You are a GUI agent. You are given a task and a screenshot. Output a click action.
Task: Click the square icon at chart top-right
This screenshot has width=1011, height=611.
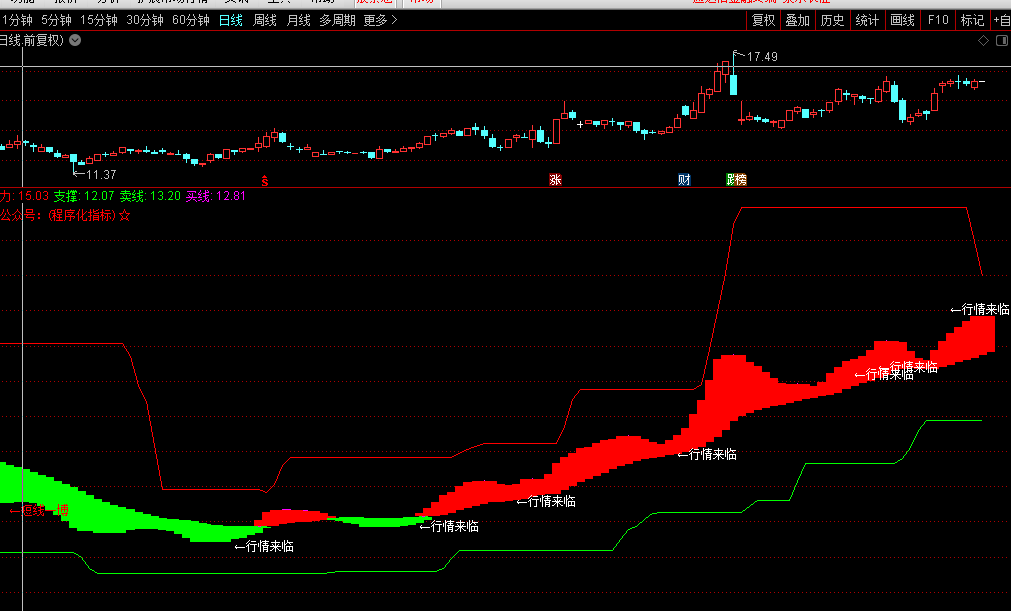[x=1000, y=40]
